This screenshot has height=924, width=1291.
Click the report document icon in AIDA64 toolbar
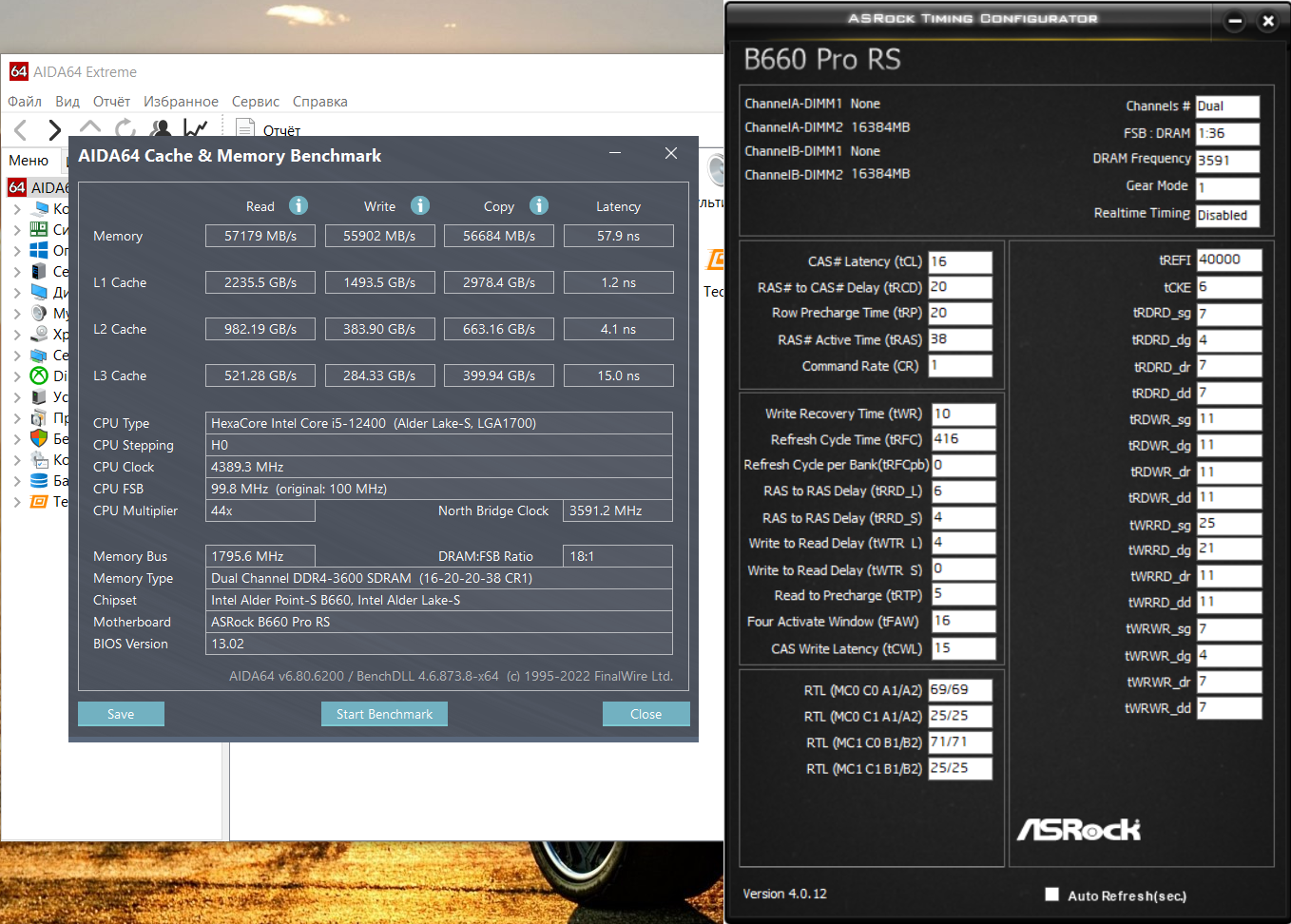[245, 128]
